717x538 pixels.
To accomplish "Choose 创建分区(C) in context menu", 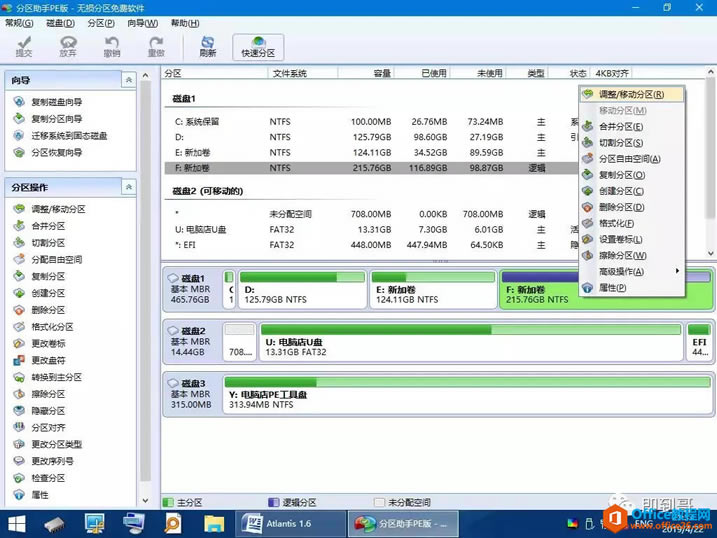I will point(632,191).
